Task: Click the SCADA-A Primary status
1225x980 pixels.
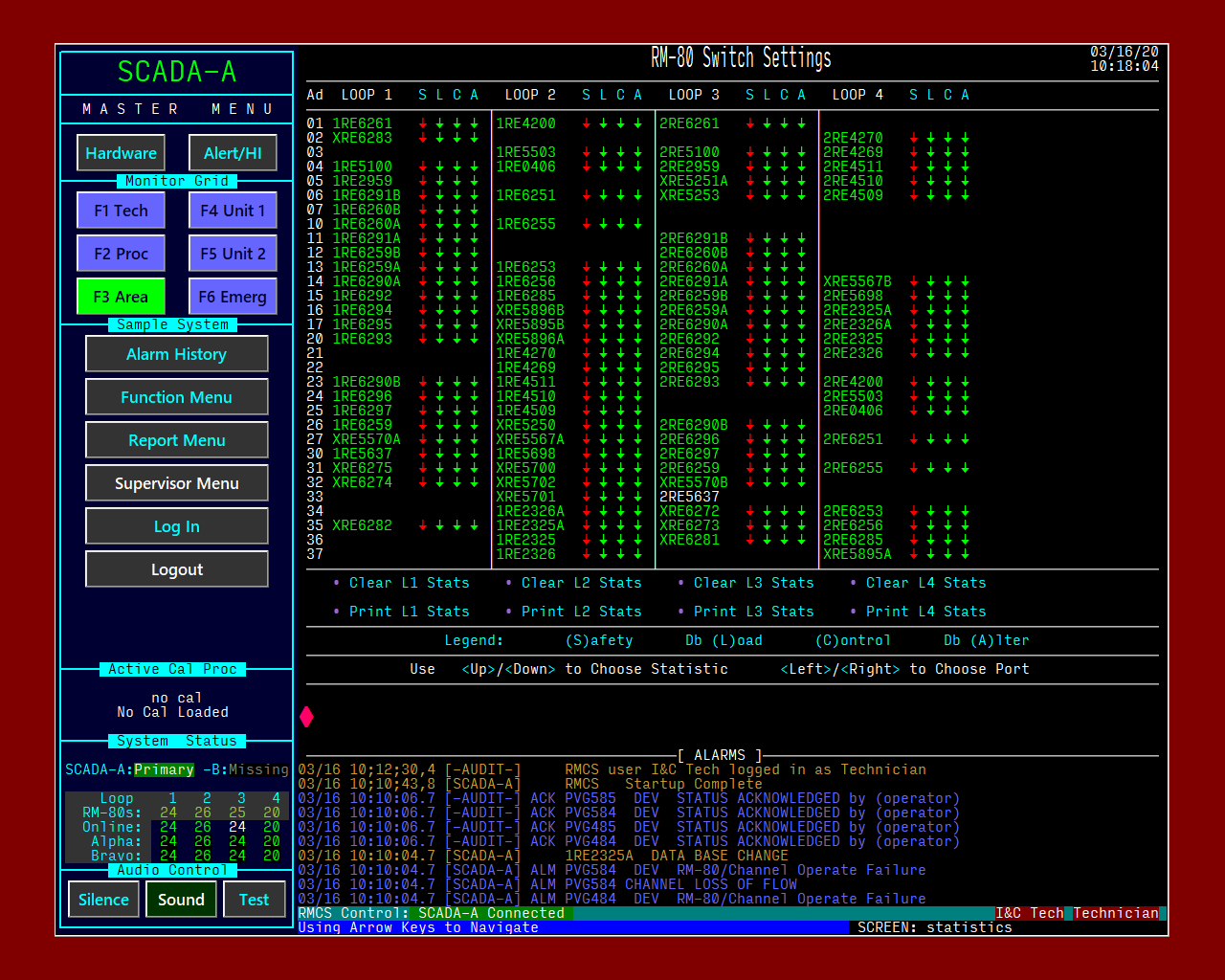Action: [130, 769]
